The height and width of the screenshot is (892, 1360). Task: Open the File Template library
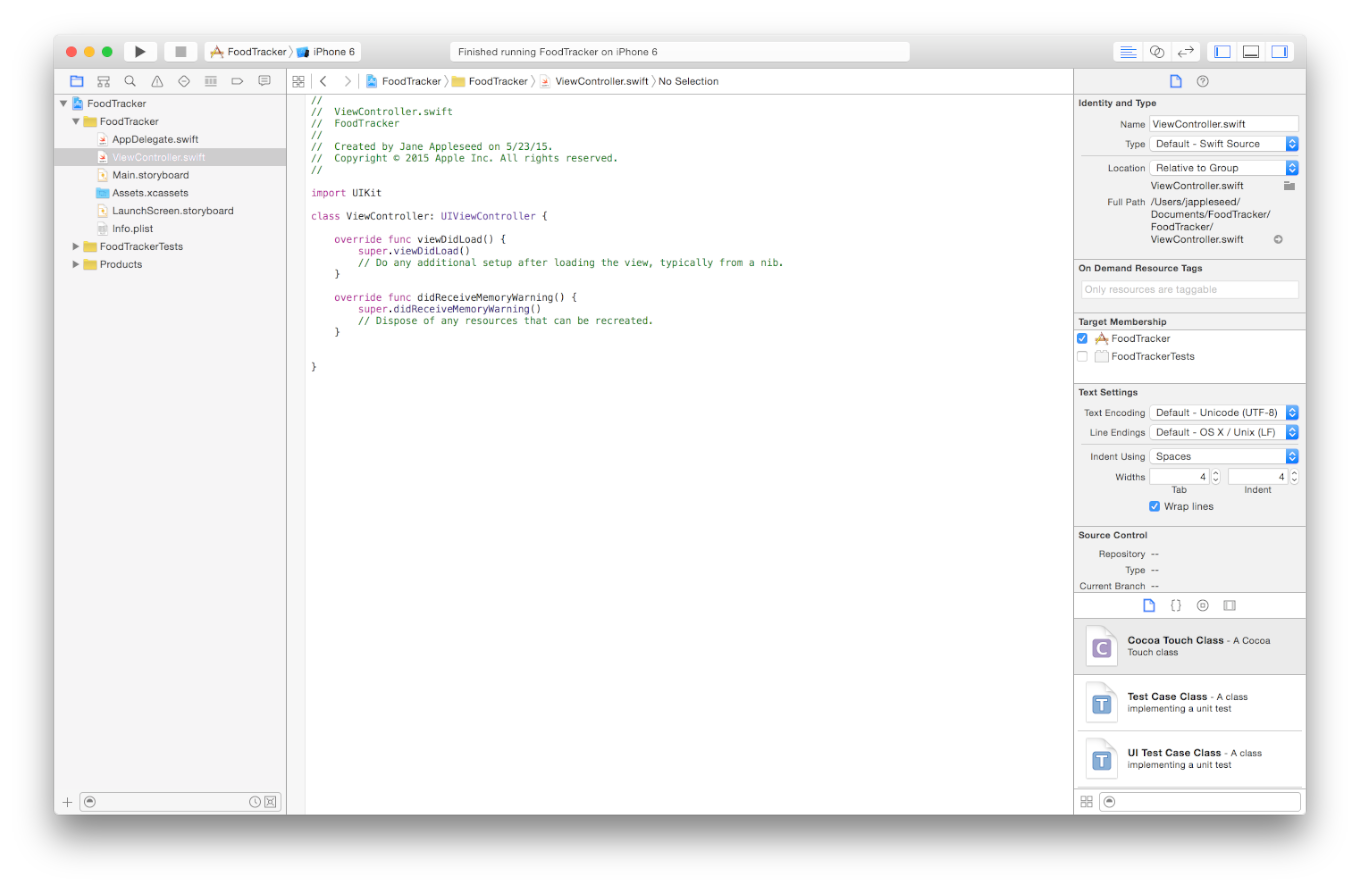pos(1149,605)
